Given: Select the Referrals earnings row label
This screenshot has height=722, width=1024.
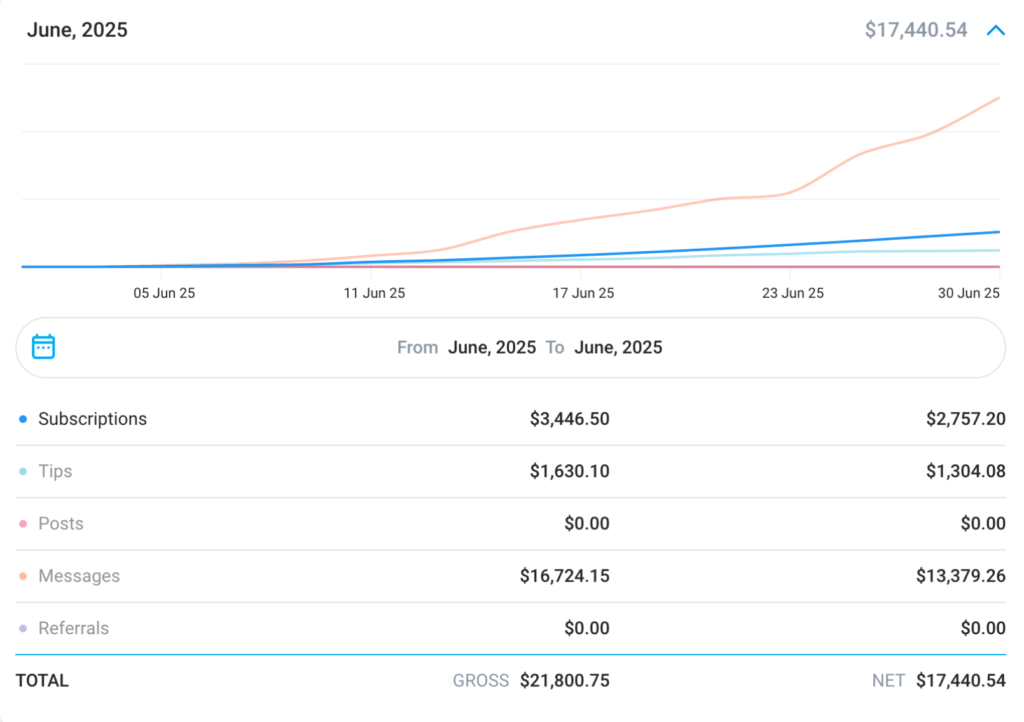Looking at the screenshot, I should [x=73, y=628].
